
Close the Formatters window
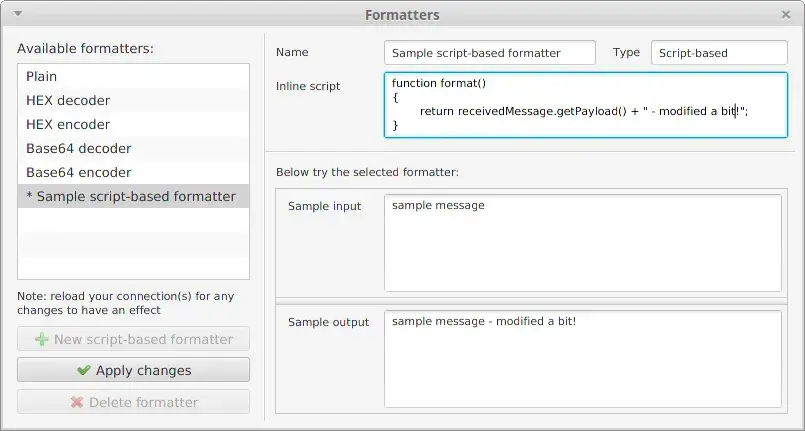[786, 15]
